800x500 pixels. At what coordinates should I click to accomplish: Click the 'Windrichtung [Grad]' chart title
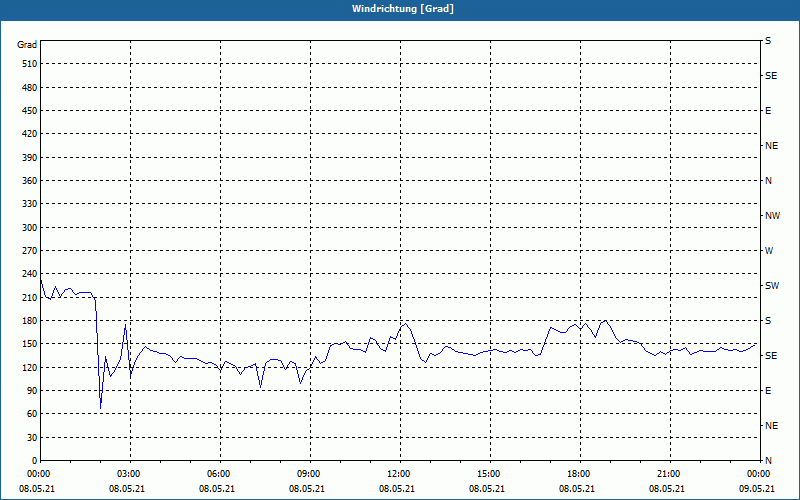point(403,9)
